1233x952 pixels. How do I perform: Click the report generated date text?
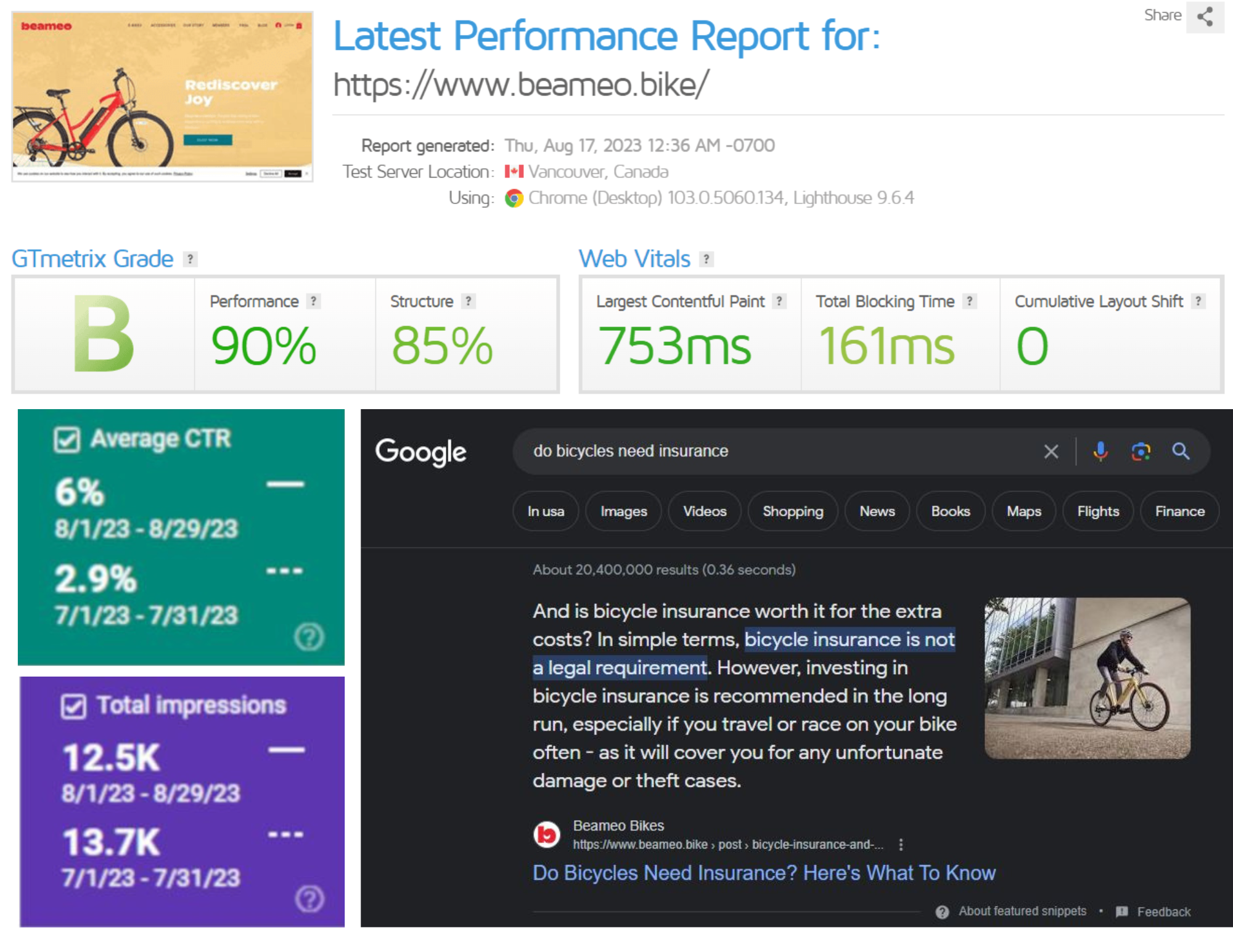639,146
